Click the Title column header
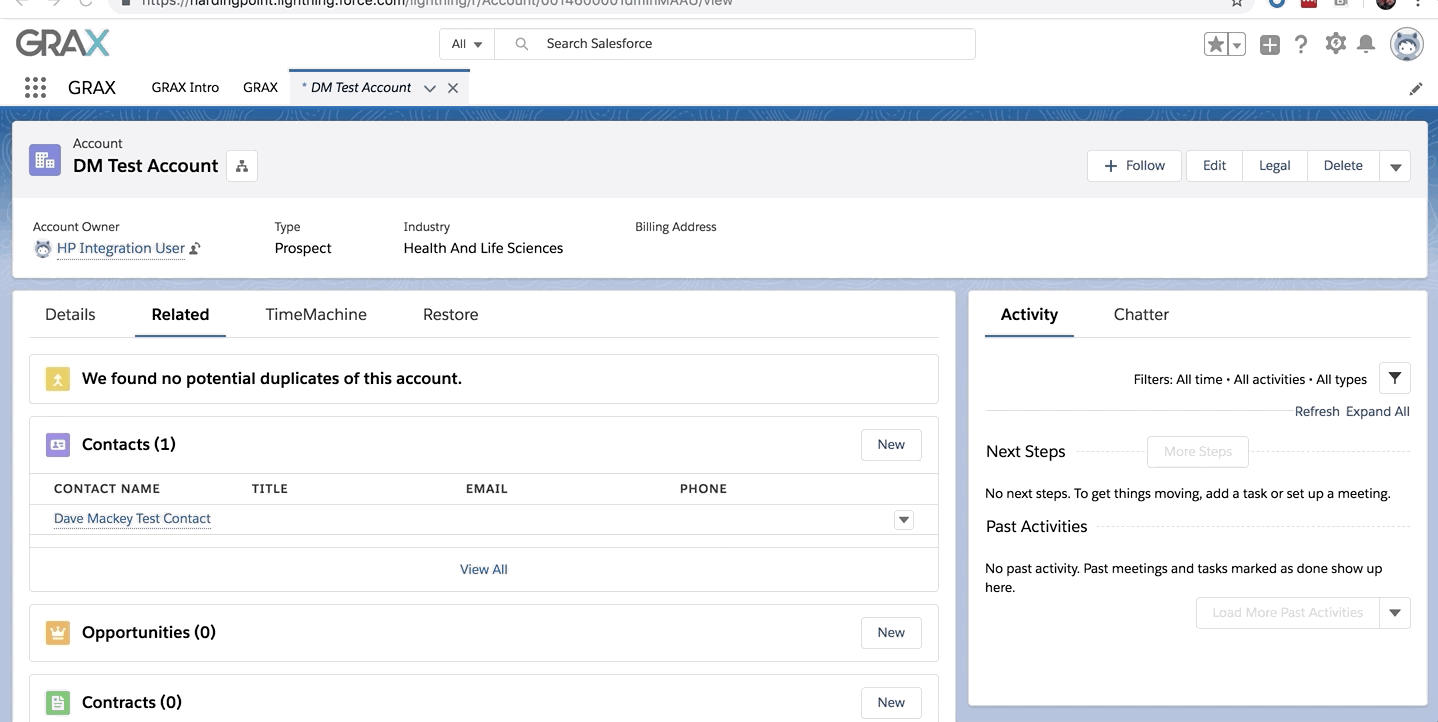 270,489
